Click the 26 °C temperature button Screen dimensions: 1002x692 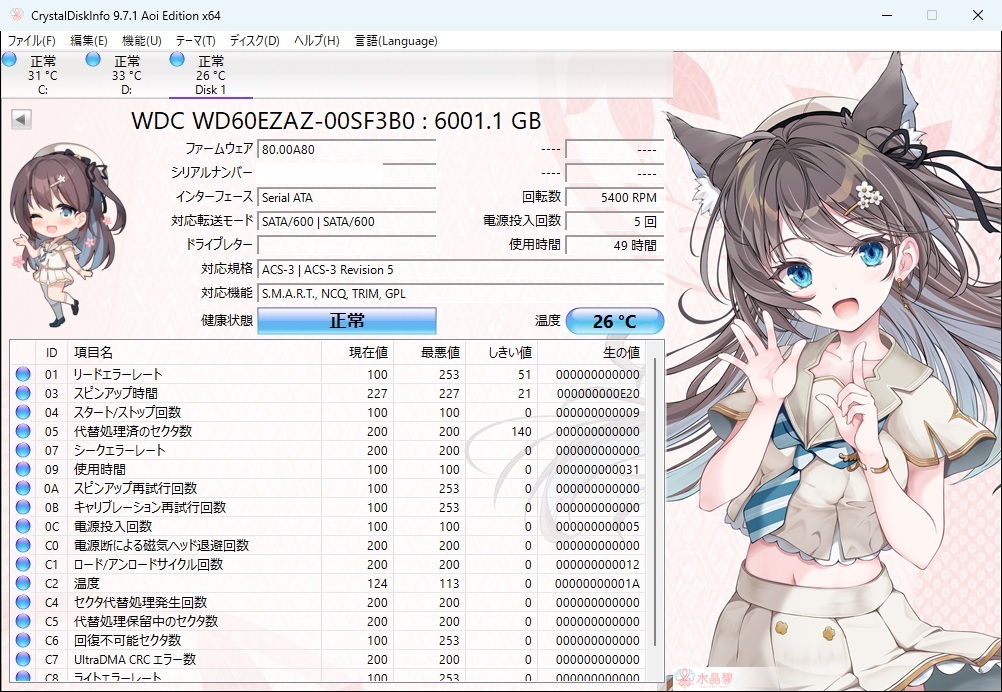point(615,321)
